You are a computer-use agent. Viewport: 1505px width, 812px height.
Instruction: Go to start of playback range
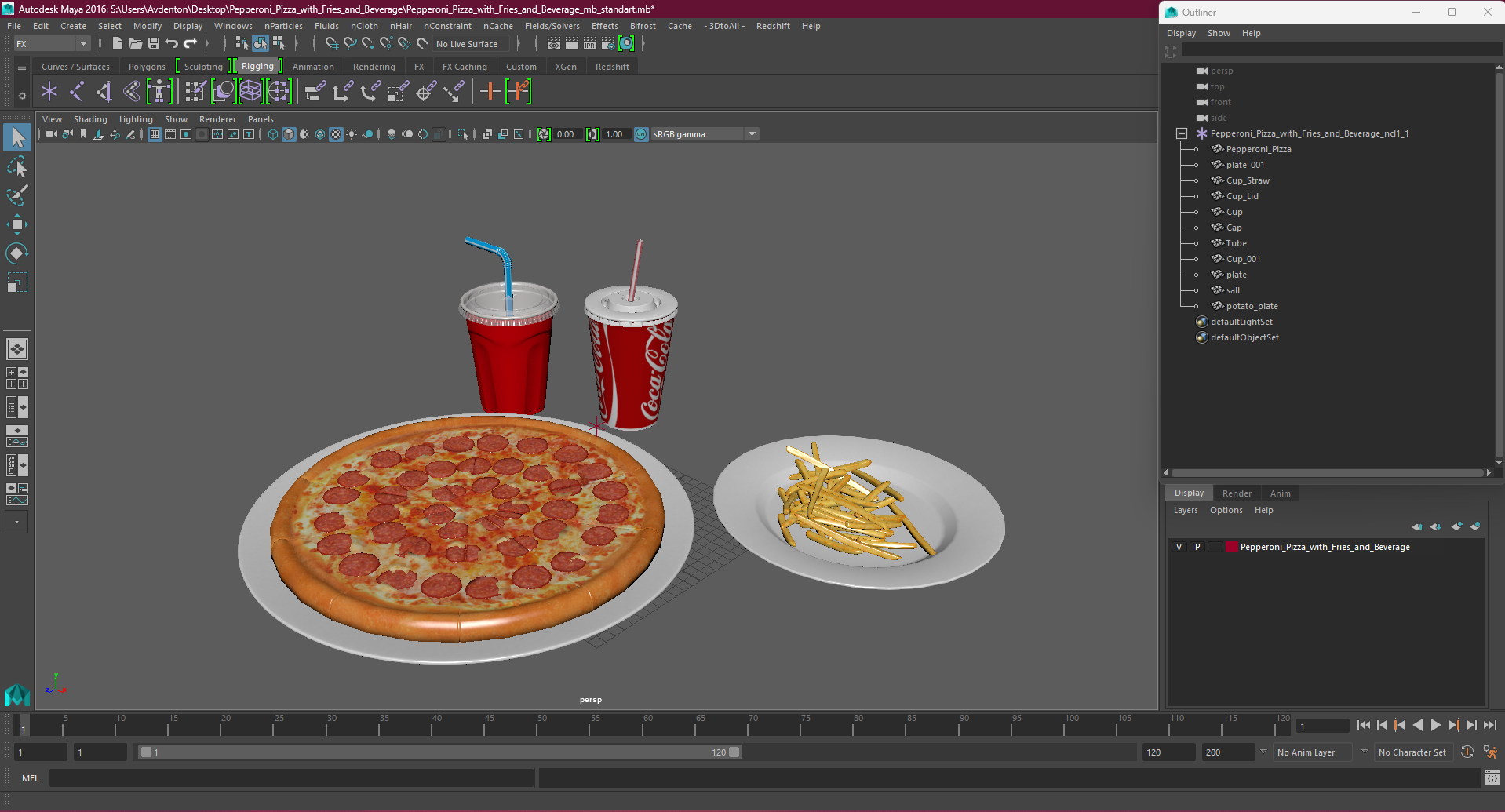[x=1363, y=726]
